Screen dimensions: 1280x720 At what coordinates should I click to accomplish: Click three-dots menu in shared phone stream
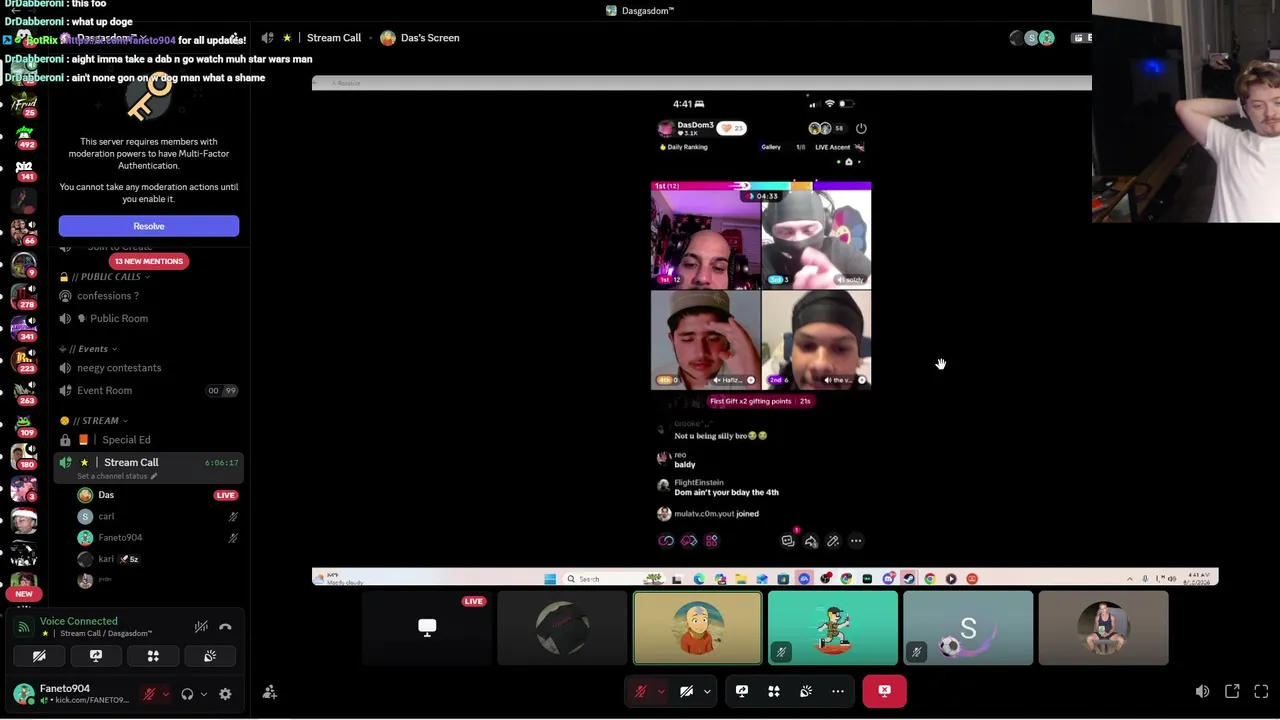click(x=856, y=541)
